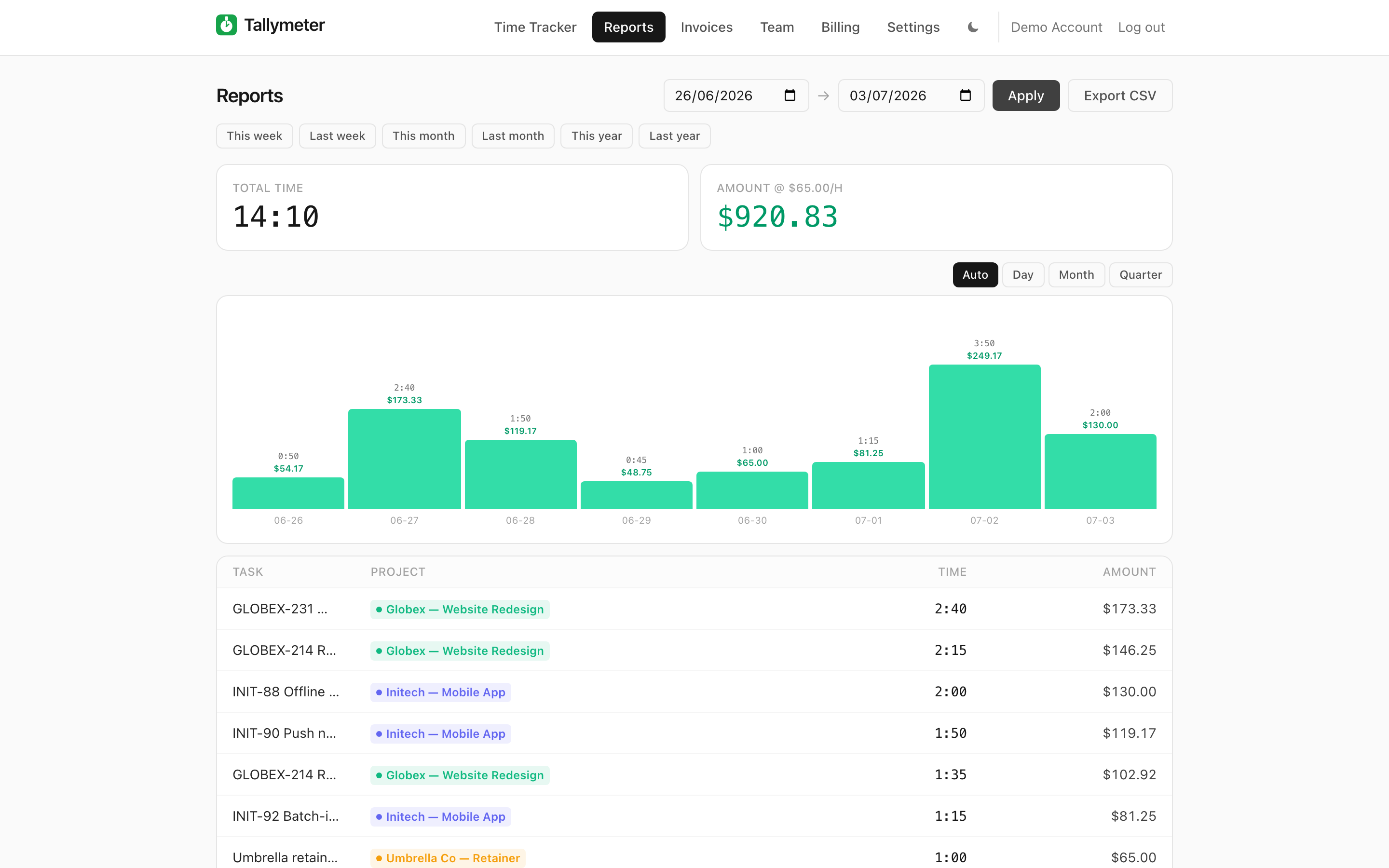Export the report as CSV
Viewport: 1389px width, 868px height.
(x=1120, y=96)
